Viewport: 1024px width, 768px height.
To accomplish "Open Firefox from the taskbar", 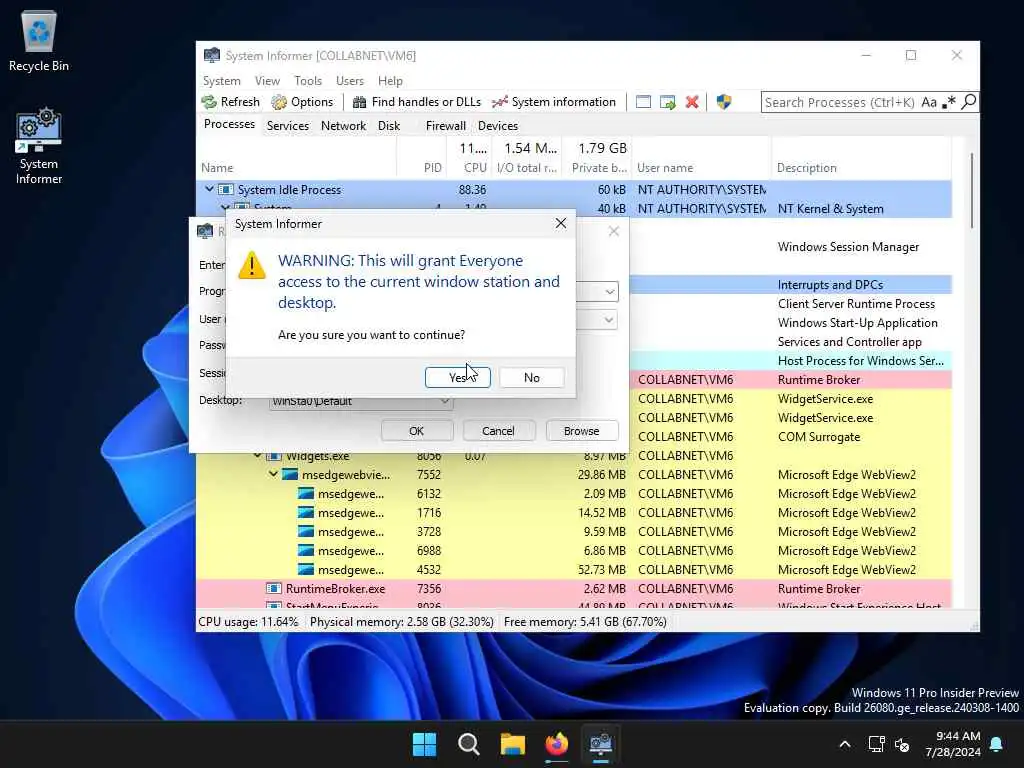I will click(556, 744).
